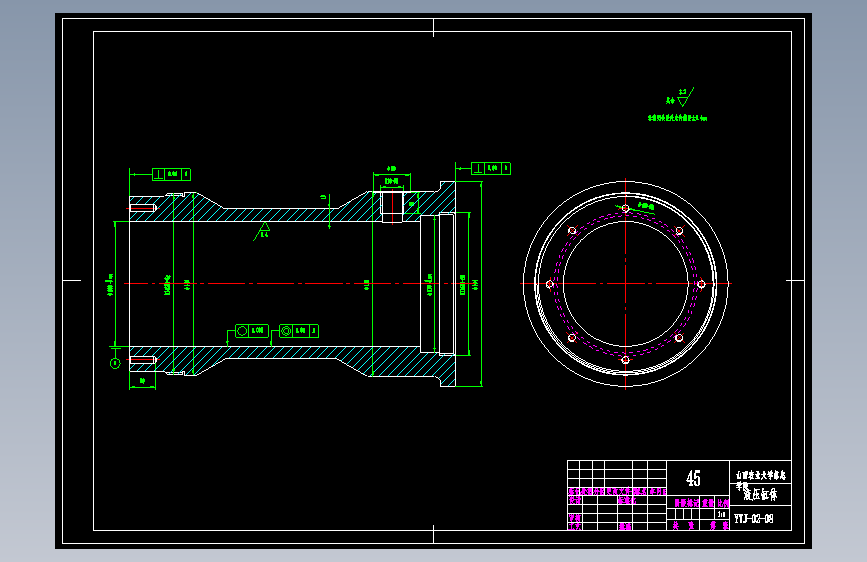Image resolution: width=867 pixels, height=562 pixels.
Task: Click the rightmost bolt hole in end view
Action: pos(701,284)
